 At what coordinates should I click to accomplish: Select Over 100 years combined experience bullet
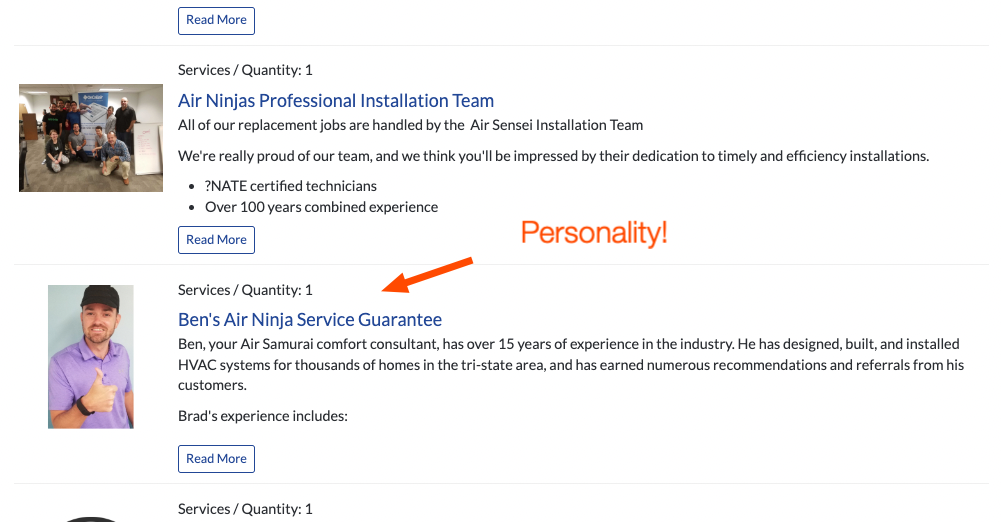click(321, 207)
